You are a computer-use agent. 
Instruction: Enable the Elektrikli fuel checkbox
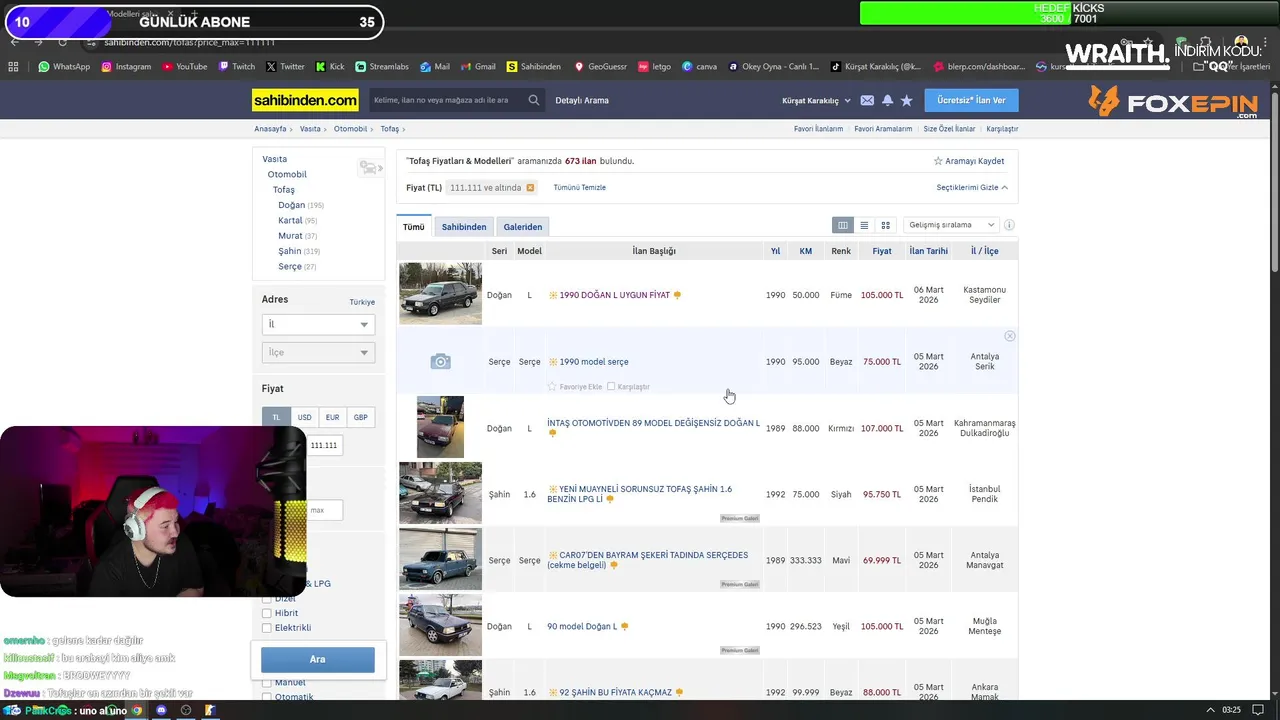pos(266,628)
